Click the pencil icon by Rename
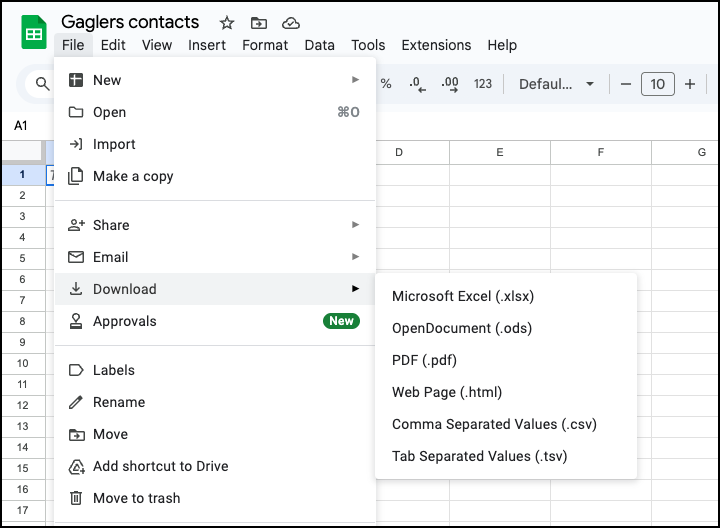Viewport: 720px width, 528px height. click(x=76, y=402)
